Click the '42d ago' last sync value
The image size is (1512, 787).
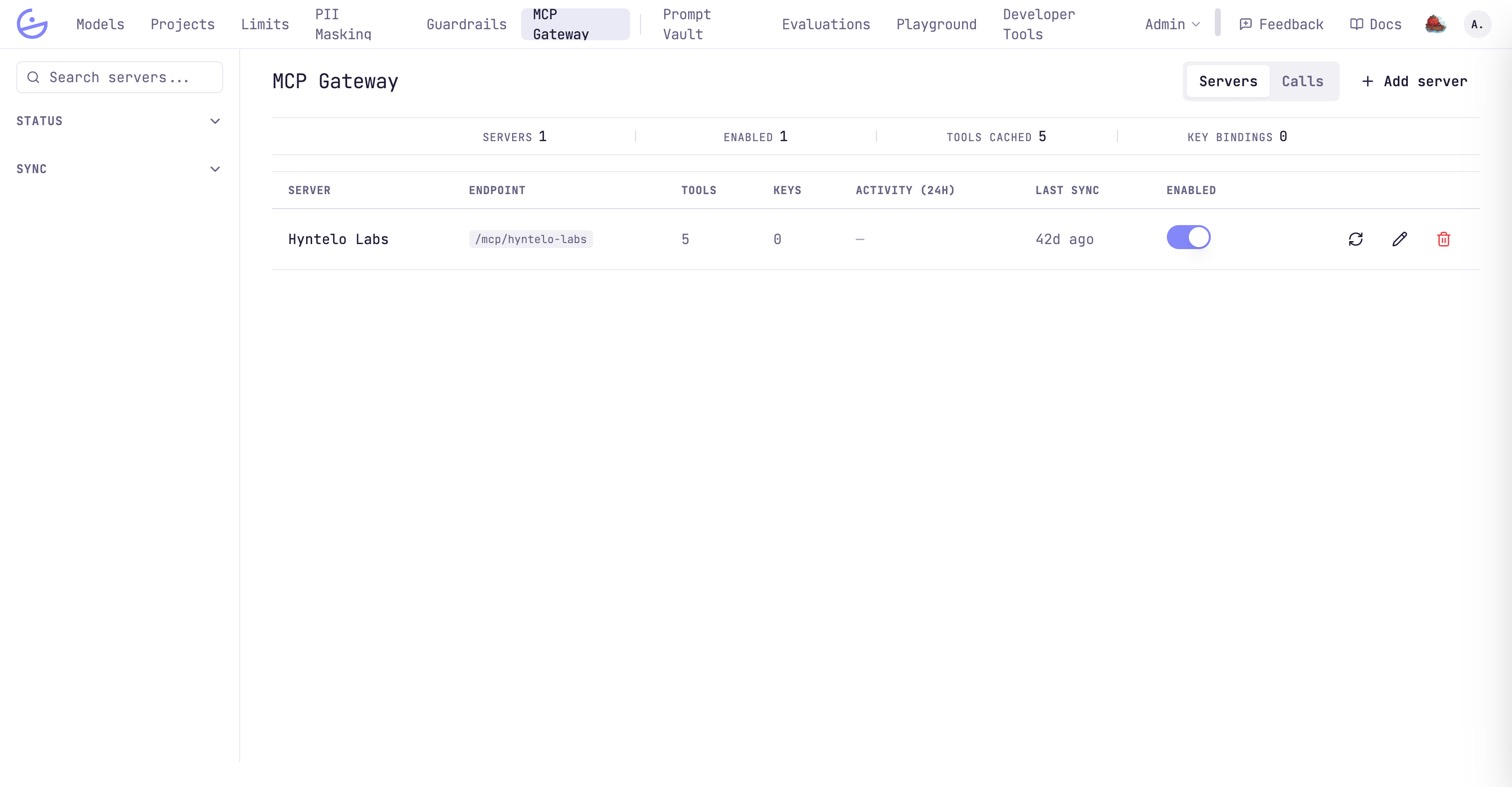(1064, 239)
